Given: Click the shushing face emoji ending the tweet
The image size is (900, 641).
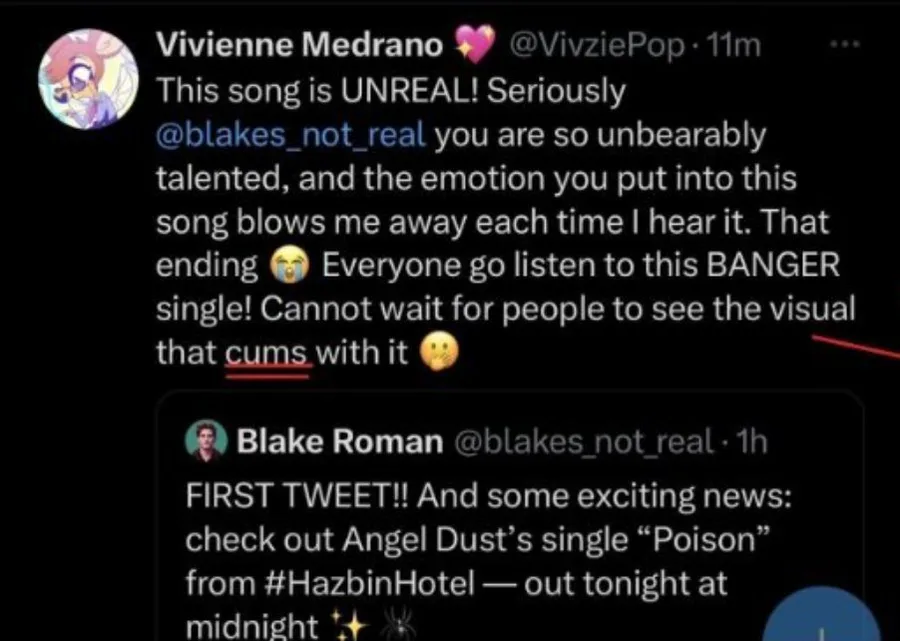Looking at the screenshot, I should [x=435, y=354].
